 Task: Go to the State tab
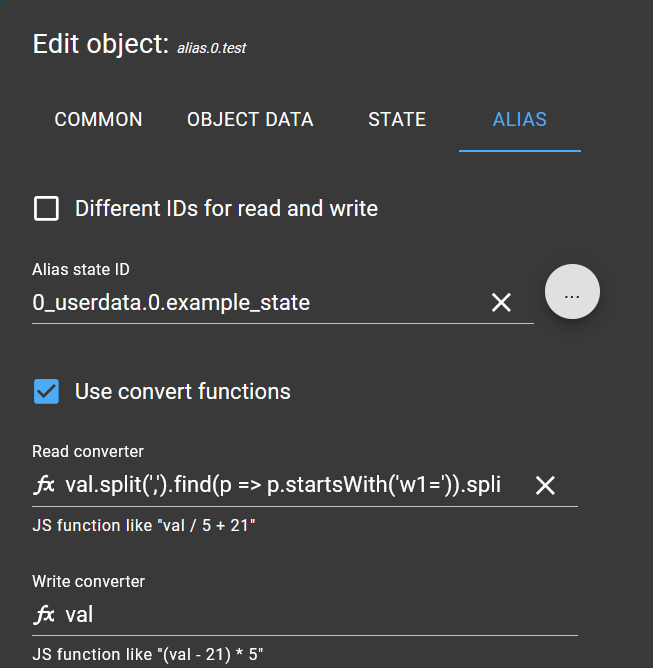(x=397, y=119)
